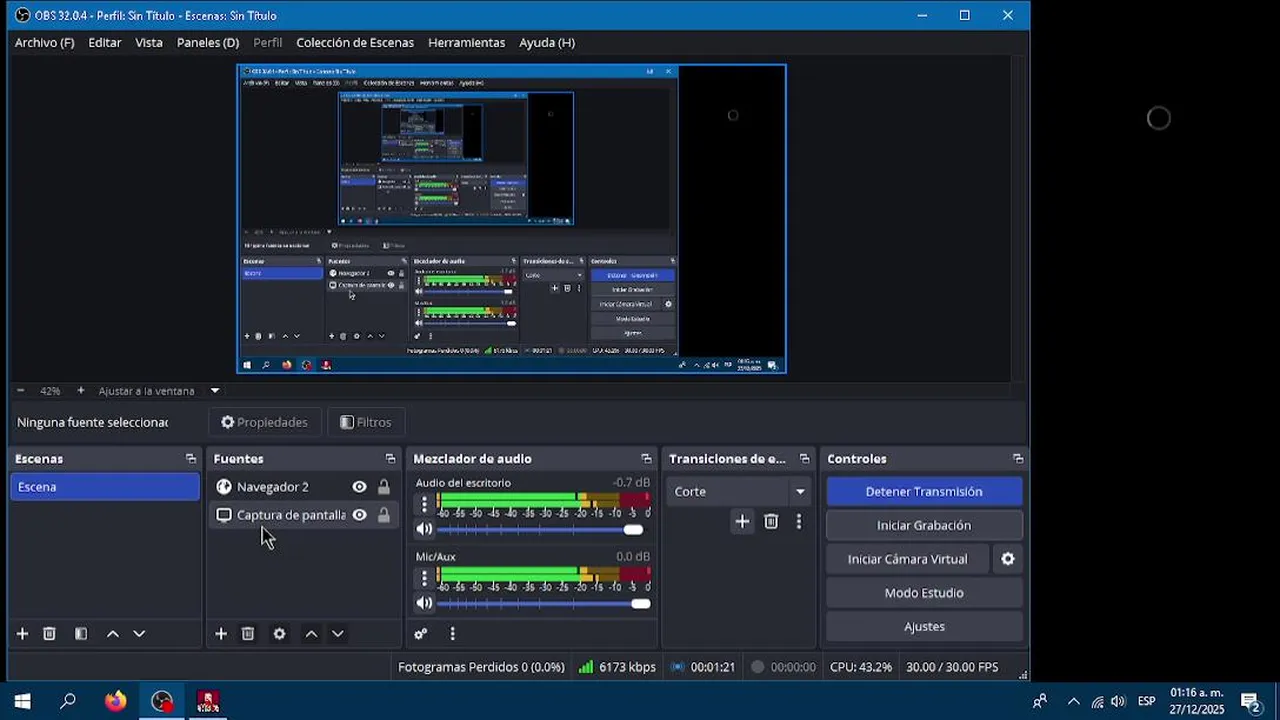Lock the Navegador 2 source
The height and width of the screenshot is (720, 1280).
(x=383, y=487)
